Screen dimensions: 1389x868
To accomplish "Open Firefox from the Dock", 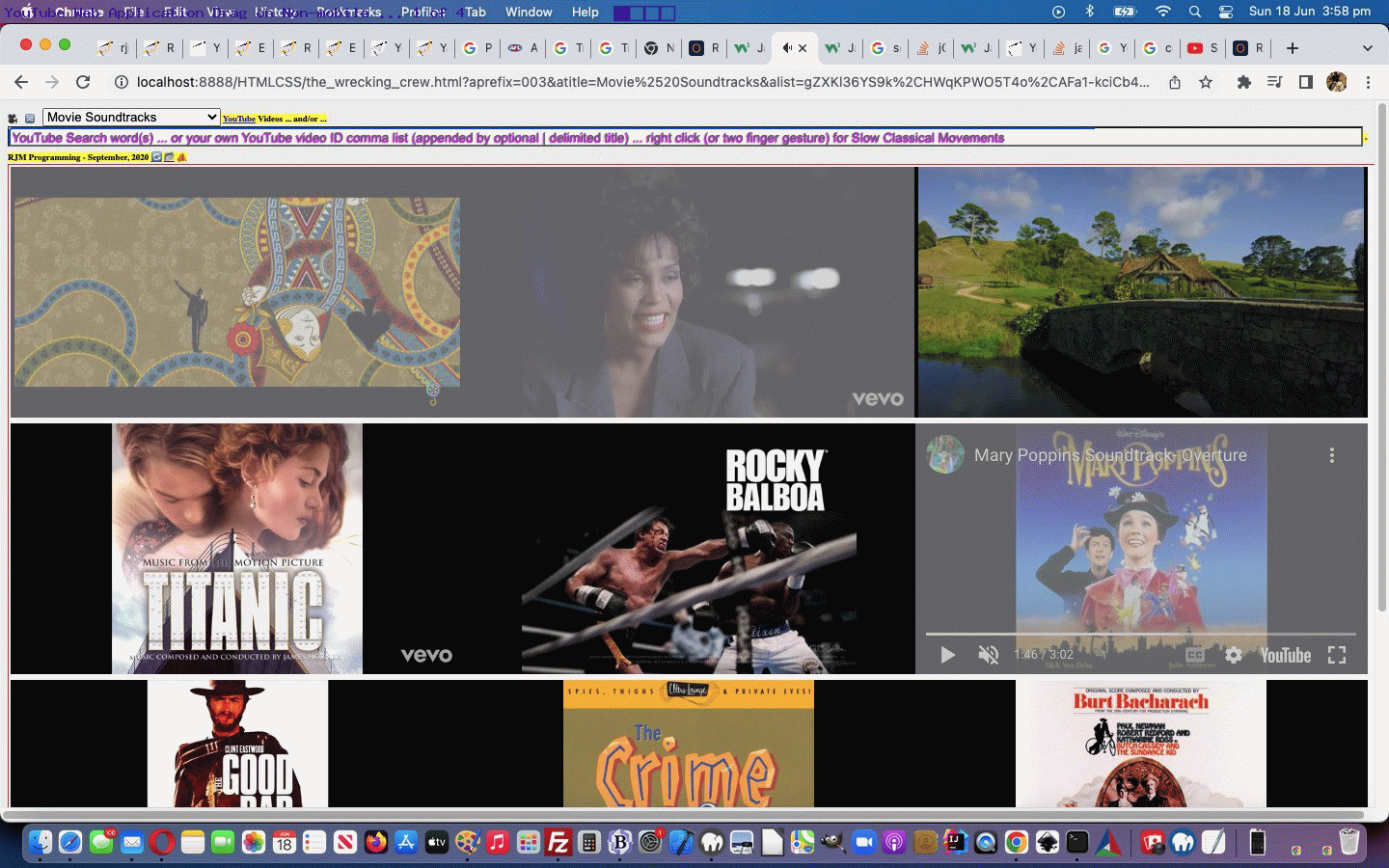I will tap(375, 842).
